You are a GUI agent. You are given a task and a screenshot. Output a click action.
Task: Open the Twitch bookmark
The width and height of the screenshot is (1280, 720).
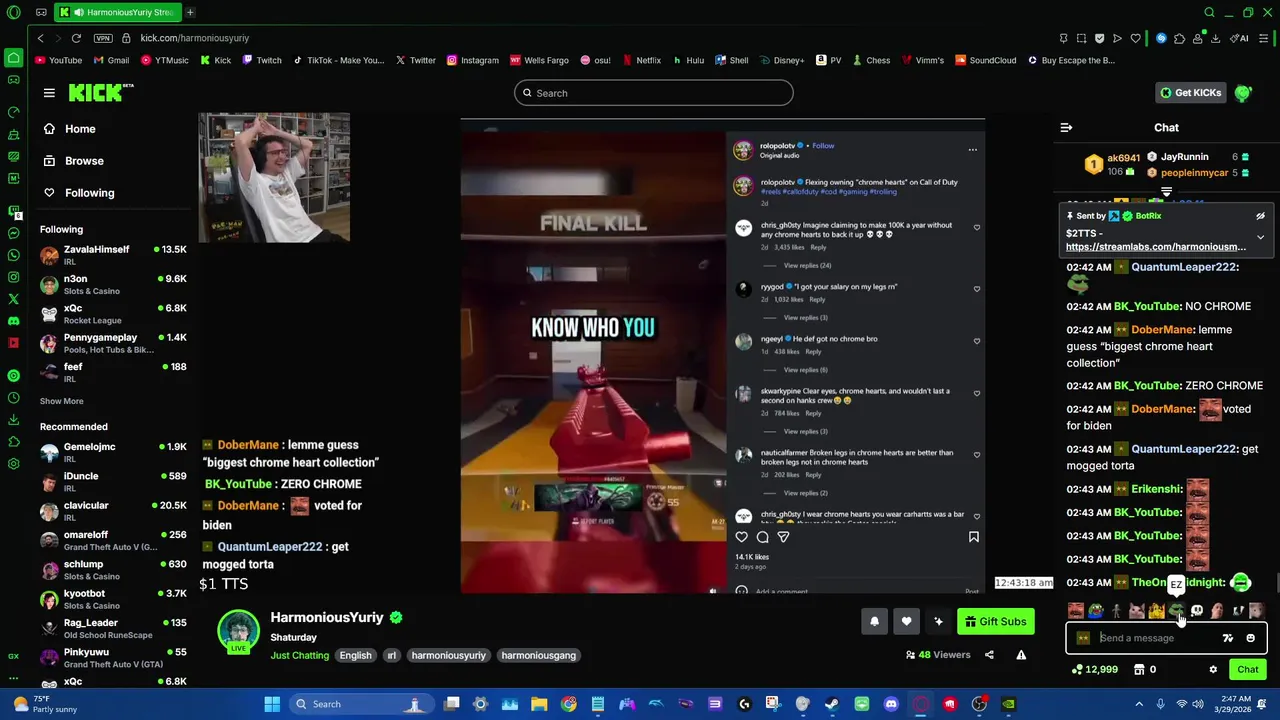pos(261,60)
